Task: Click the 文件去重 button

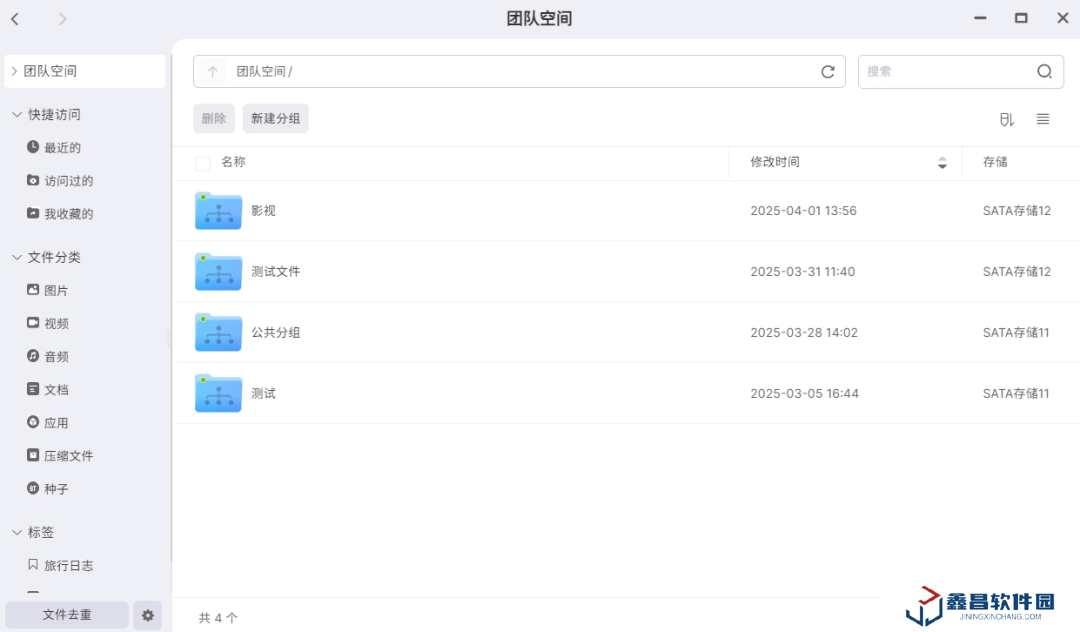Action: coord(67,615)
